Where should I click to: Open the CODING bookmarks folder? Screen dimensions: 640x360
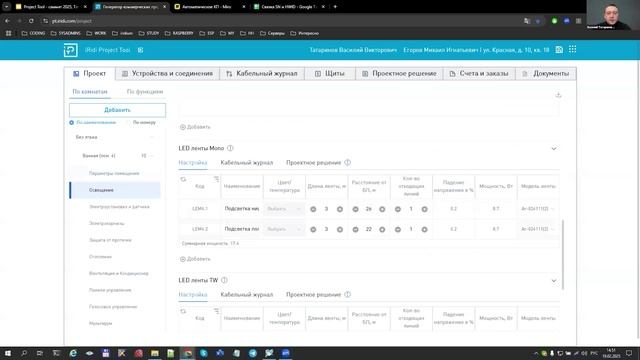click(33, 33)
